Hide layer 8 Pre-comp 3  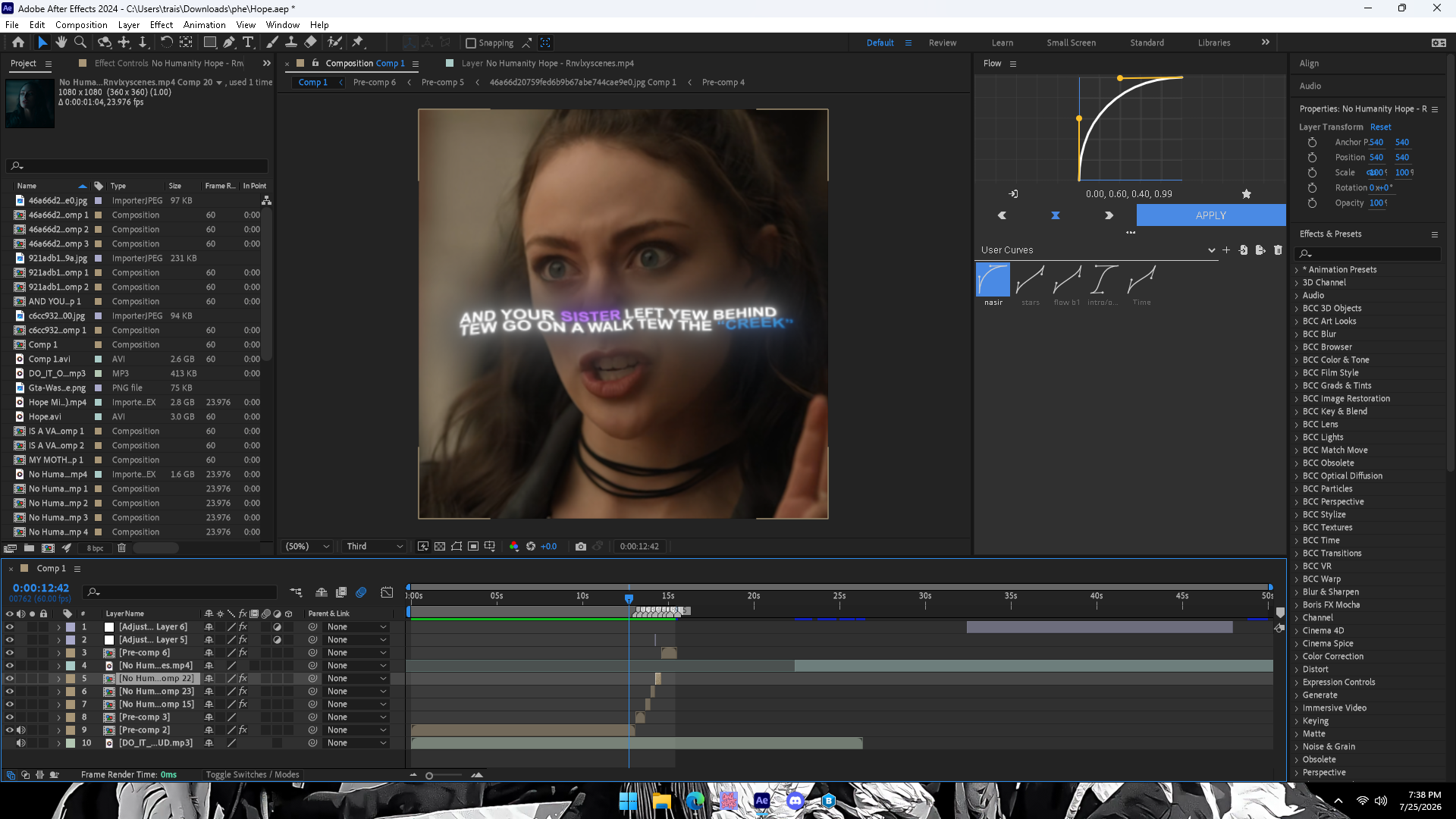click(10, 717)
